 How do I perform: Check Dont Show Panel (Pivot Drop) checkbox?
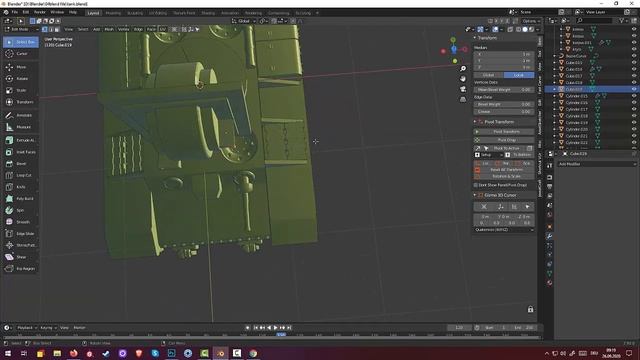coord(476,185)
